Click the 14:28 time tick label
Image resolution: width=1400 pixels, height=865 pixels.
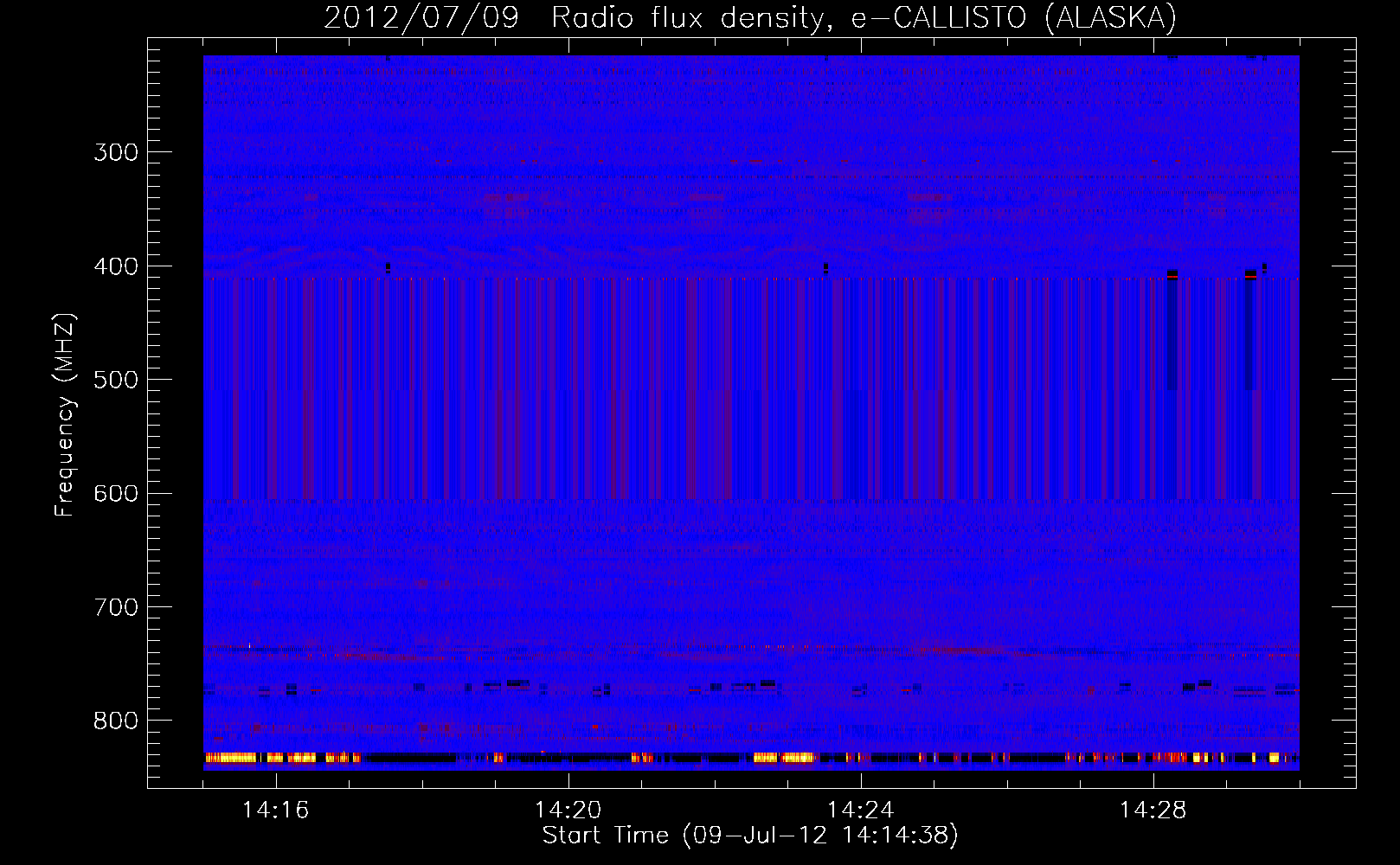click(1153, 810)
